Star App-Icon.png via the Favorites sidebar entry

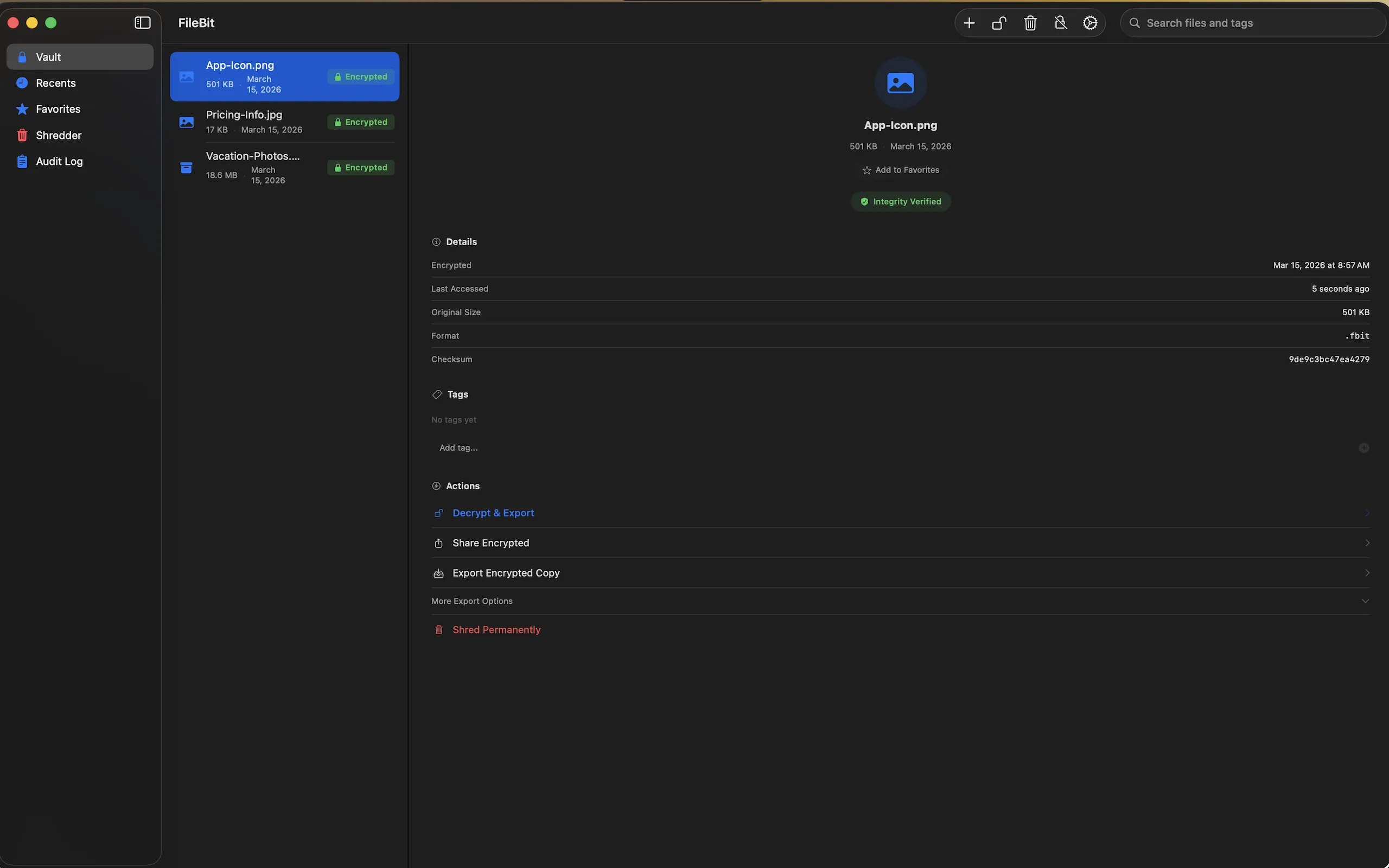coord(58,109)
